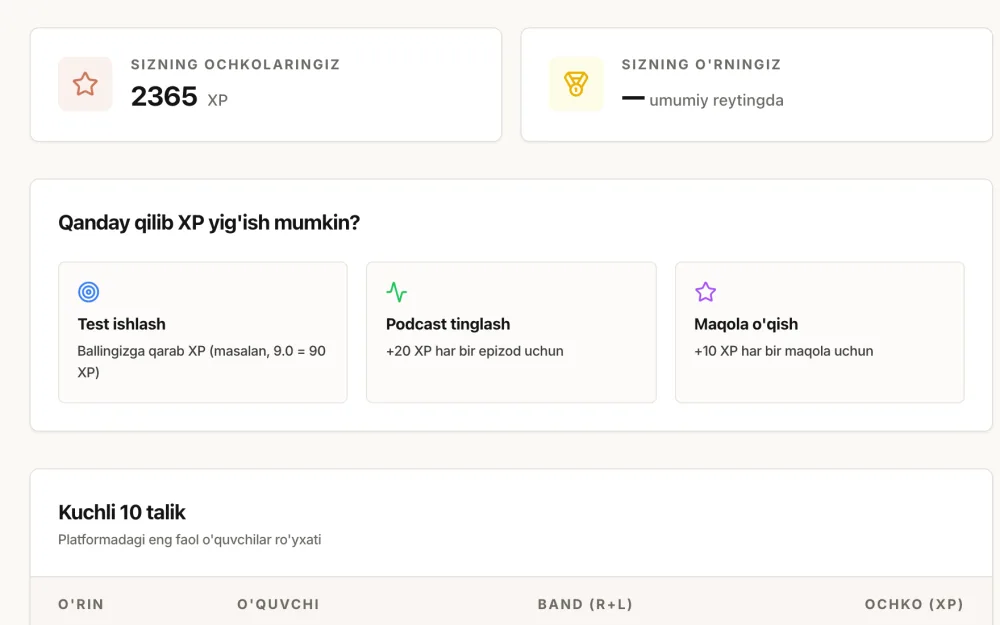Select the Maqola o'qish card title
Image resolution: width=1000 pixels, height=625 pixels.
tap(746, 324)
